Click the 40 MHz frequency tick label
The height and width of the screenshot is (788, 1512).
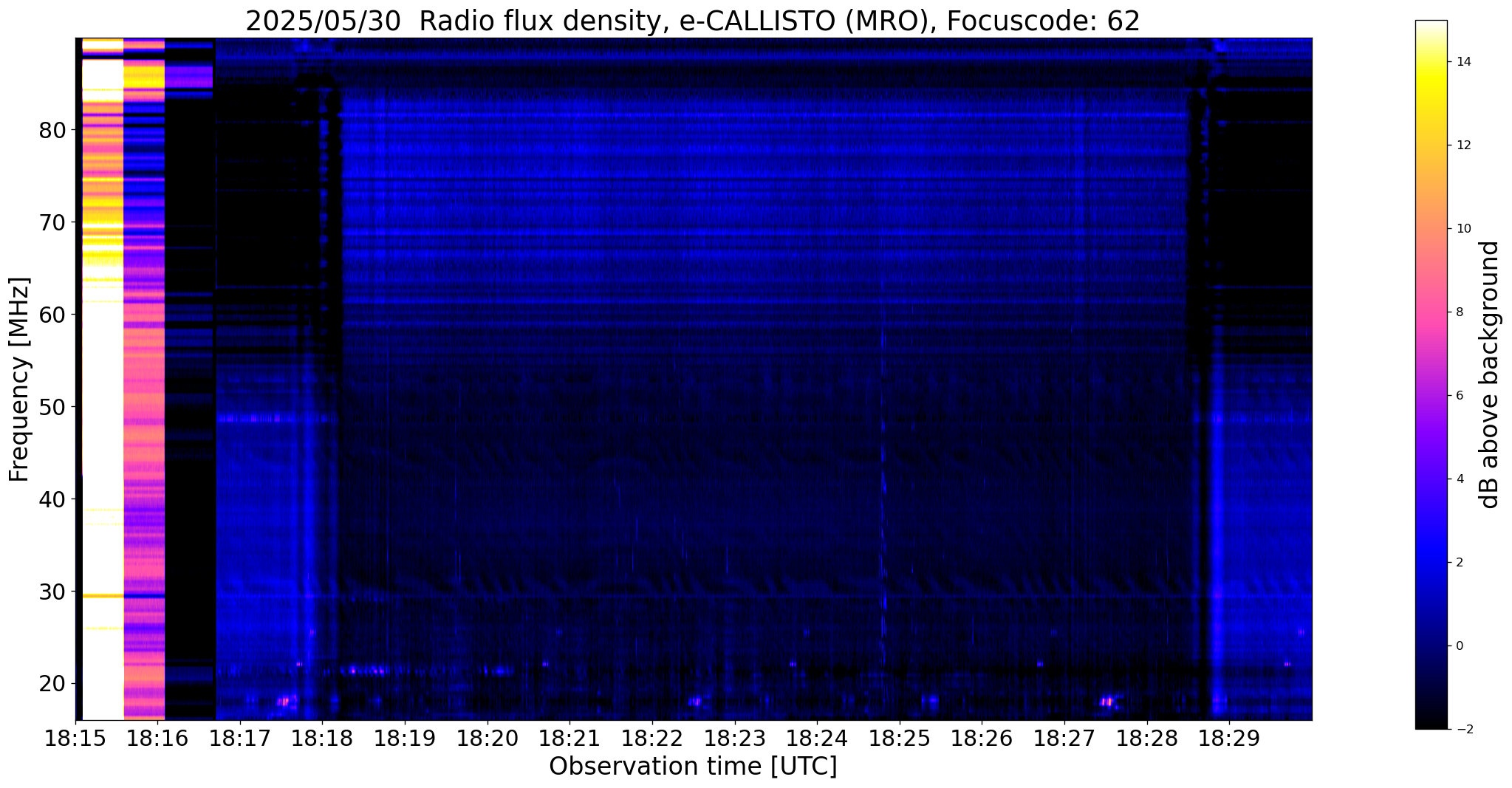coord(52,499)
